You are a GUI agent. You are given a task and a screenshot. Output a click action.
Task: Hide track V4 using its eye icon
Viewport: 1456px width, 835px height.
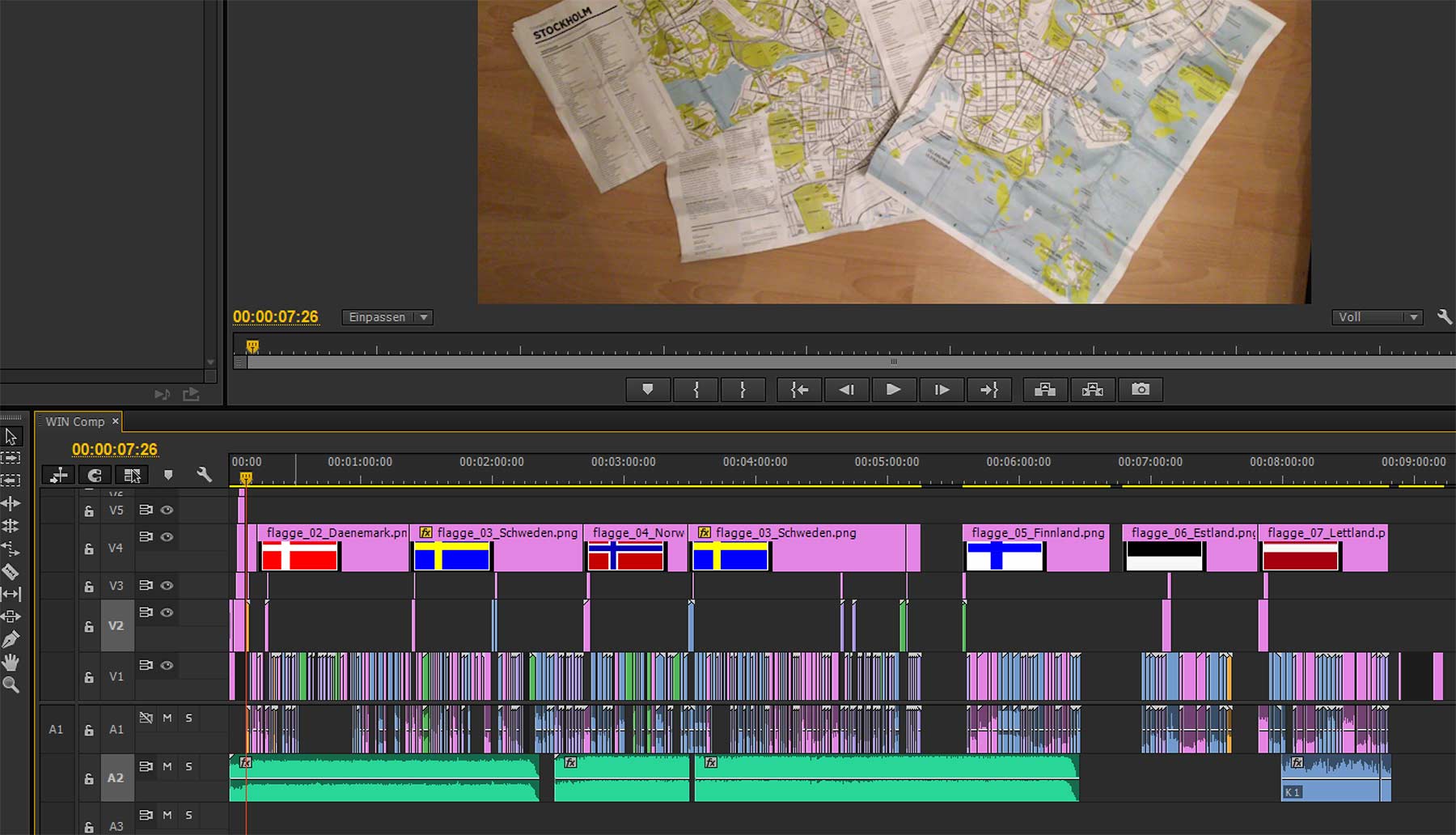click(x=167, y=536)
